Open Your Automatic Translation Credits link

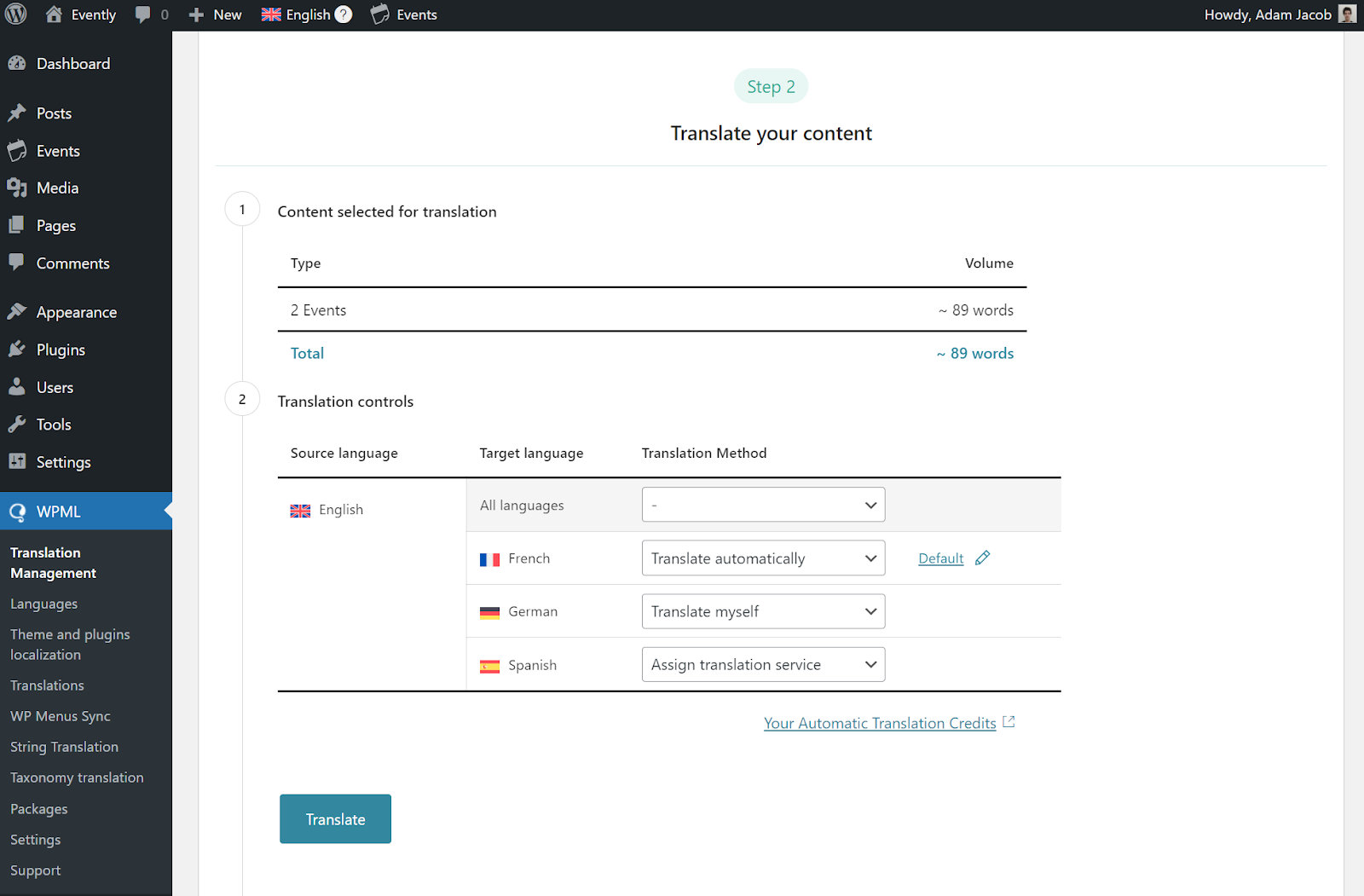point(880,722)
